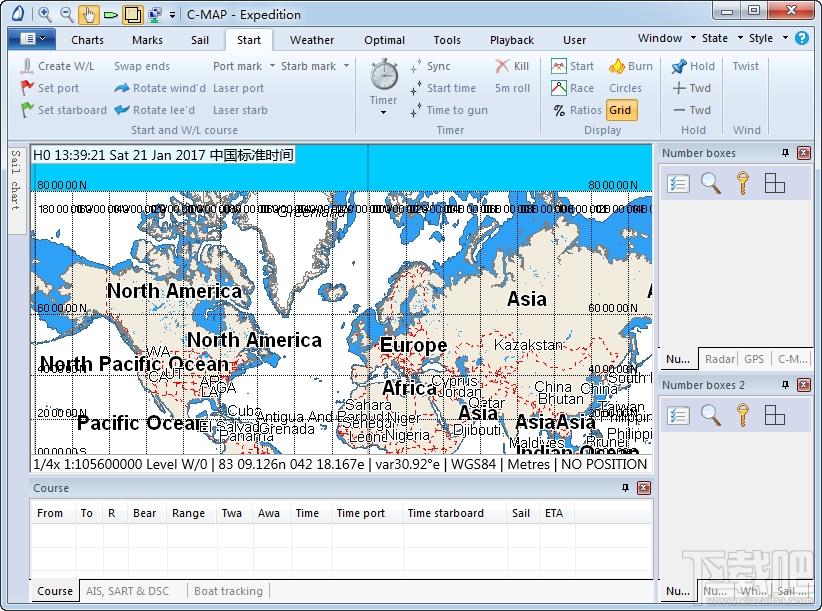
Task: Click layout boxes icon in Number boxes panel
Action: (x=775, y=183)
